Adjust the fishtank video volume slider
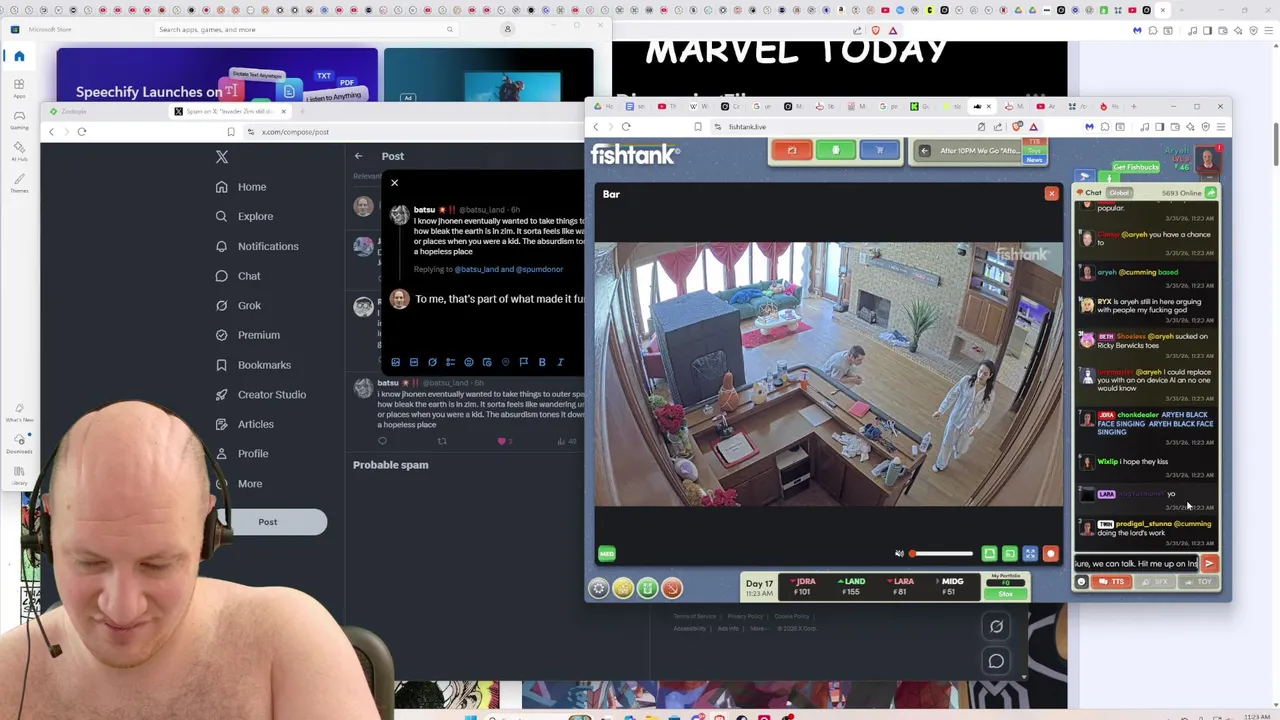Image resolution: width=1280 pixels, height=720 pixels. 941,554
